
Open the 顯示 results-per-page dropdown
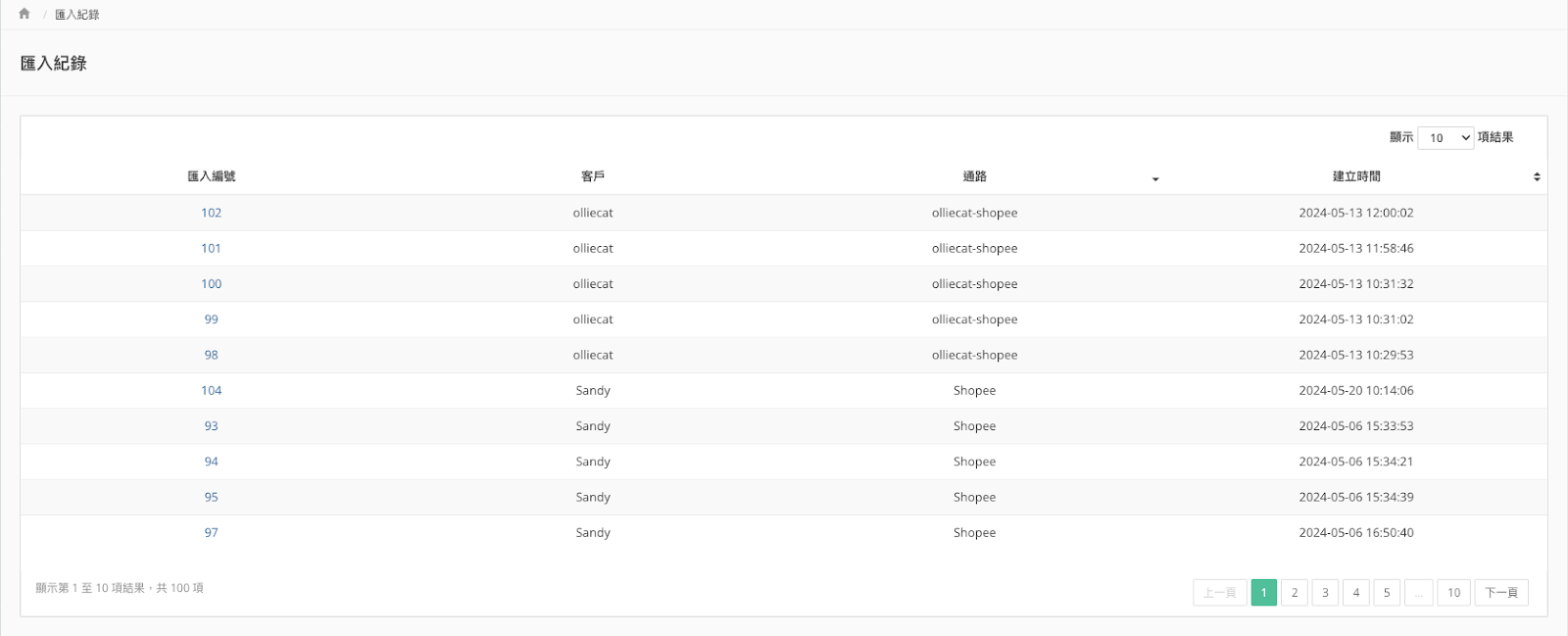point(1445,138)
